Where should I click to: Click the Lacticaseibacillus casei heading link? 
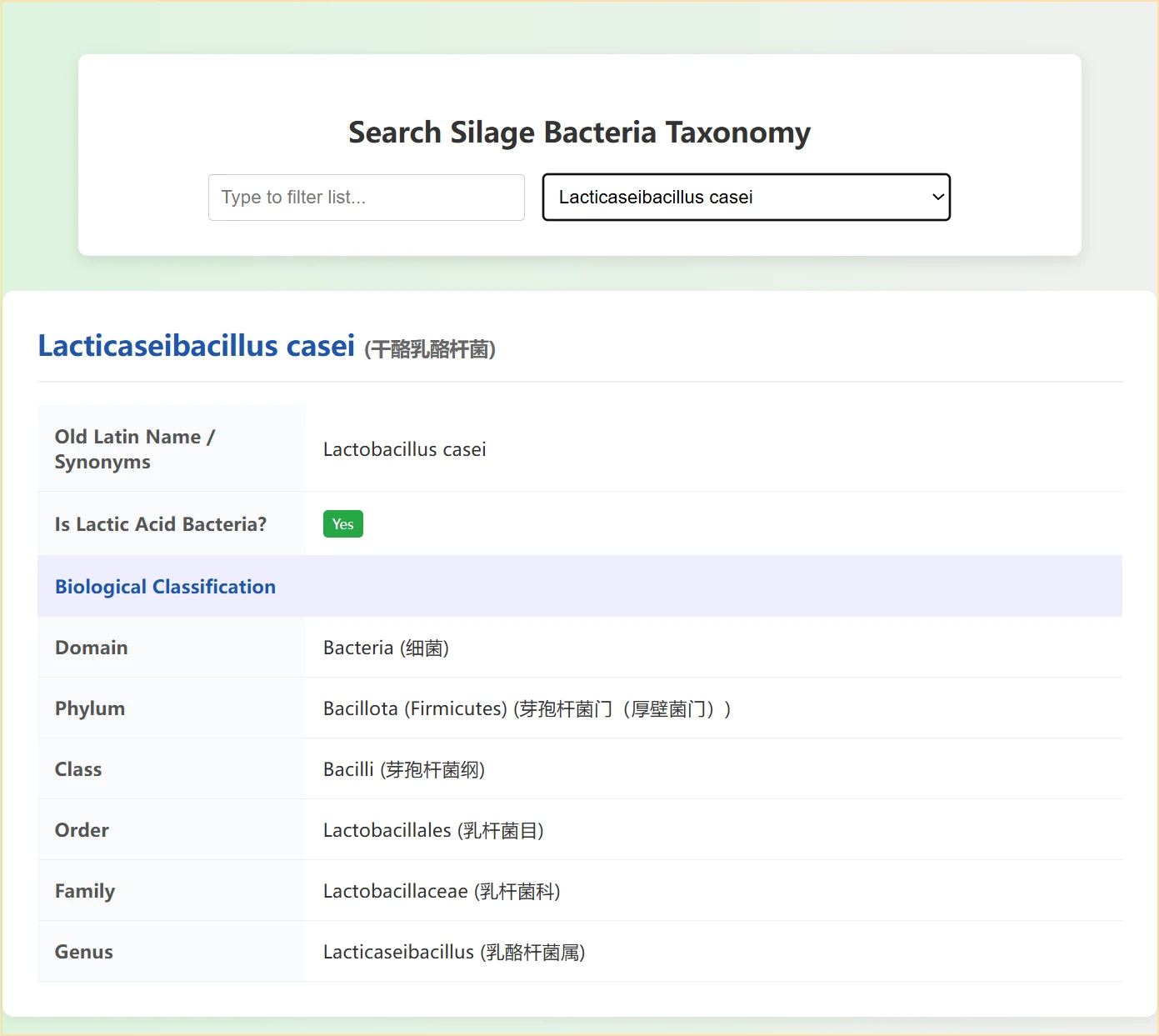click(196, 345)
